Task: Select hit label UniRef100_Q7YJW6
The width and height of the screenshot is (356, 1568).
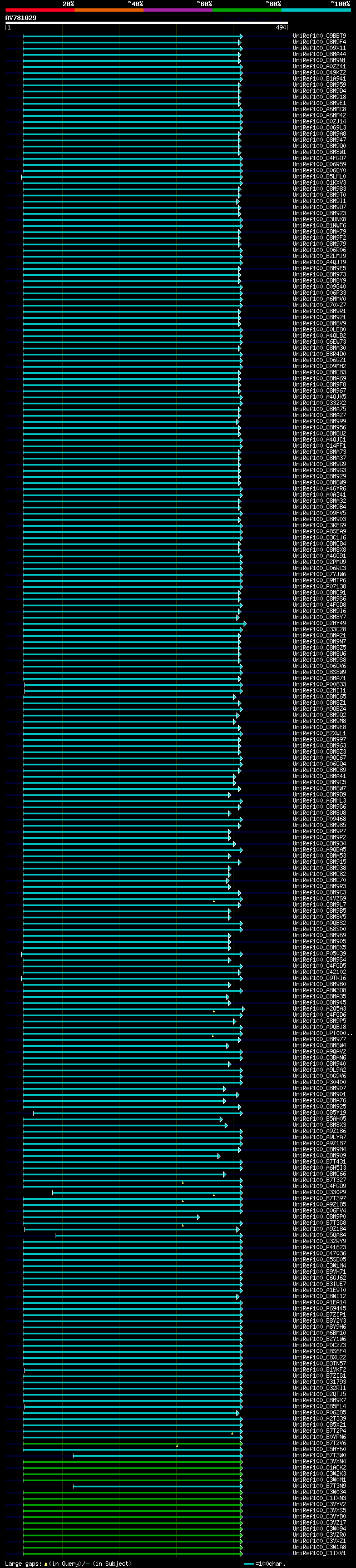Action: [319, 574]
